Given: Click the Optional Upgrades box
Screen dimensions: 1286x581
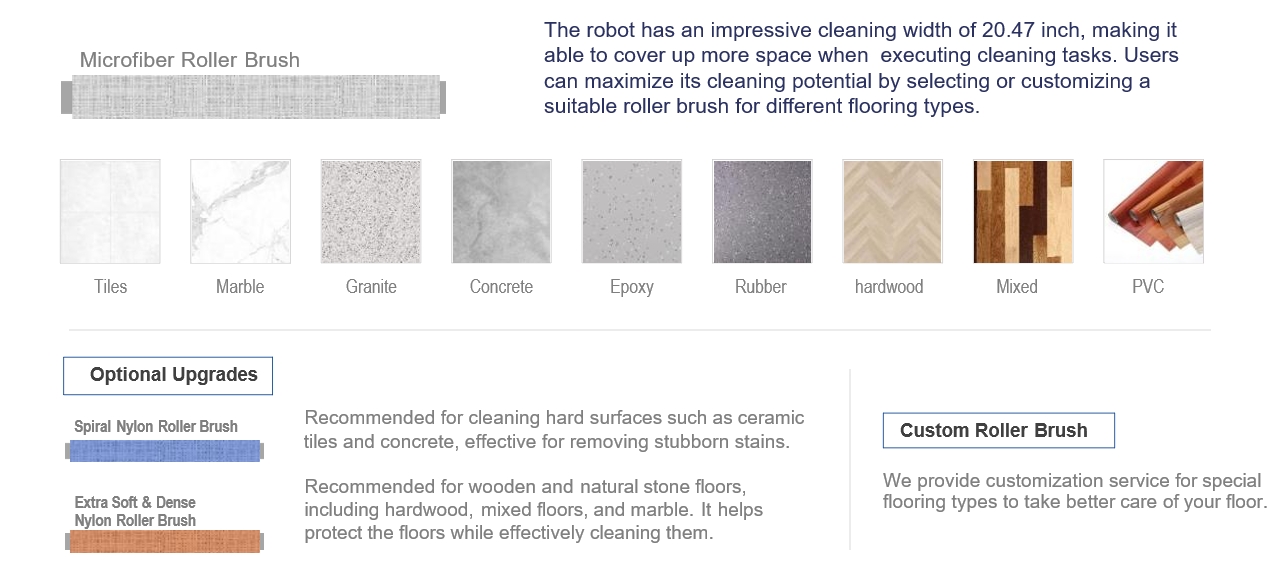Looking at the screenshot, I should click(168, 375).
